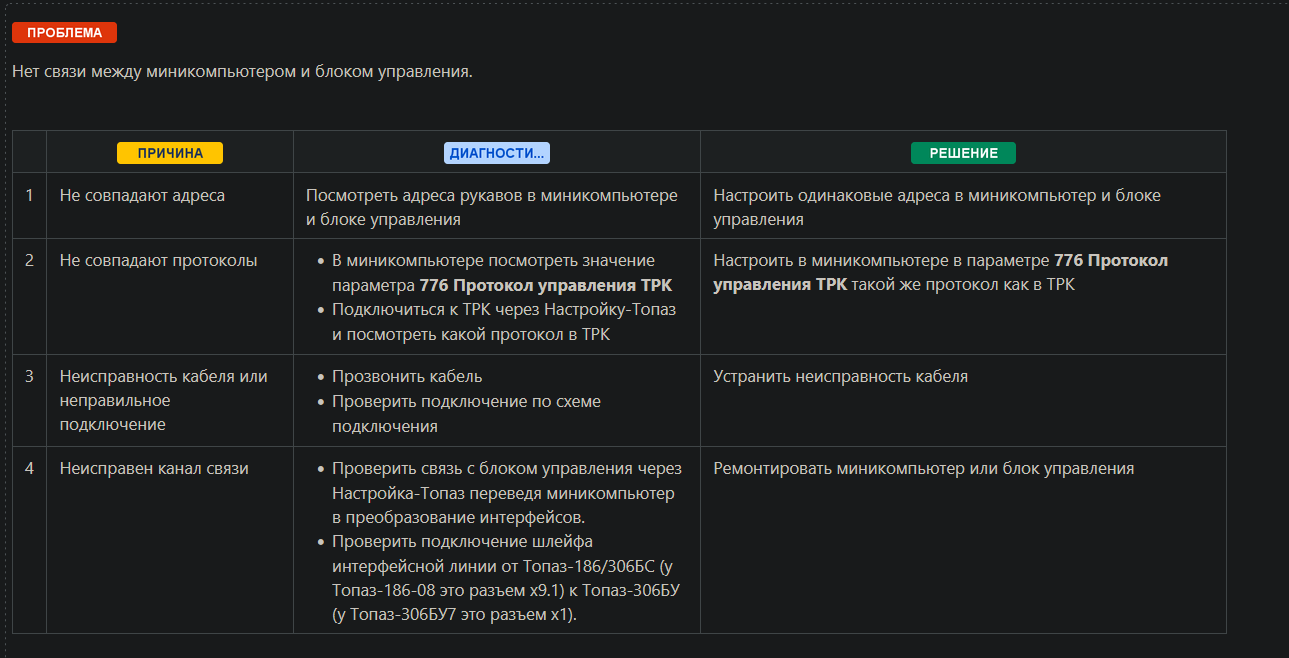Click bold '776 Протокол управления ТРК' in solution column
Image resolution: width=1289 pixels, height=658 pixels.
[x=940, y=272]
